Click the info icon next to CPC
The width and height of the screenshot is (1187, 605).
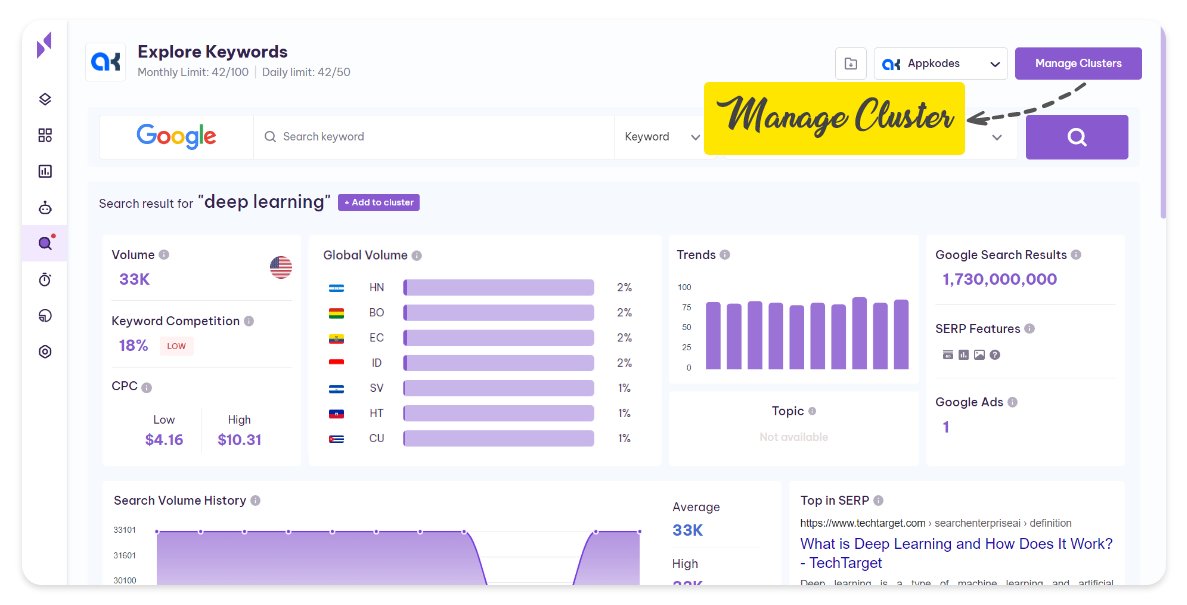coord(147,388)
